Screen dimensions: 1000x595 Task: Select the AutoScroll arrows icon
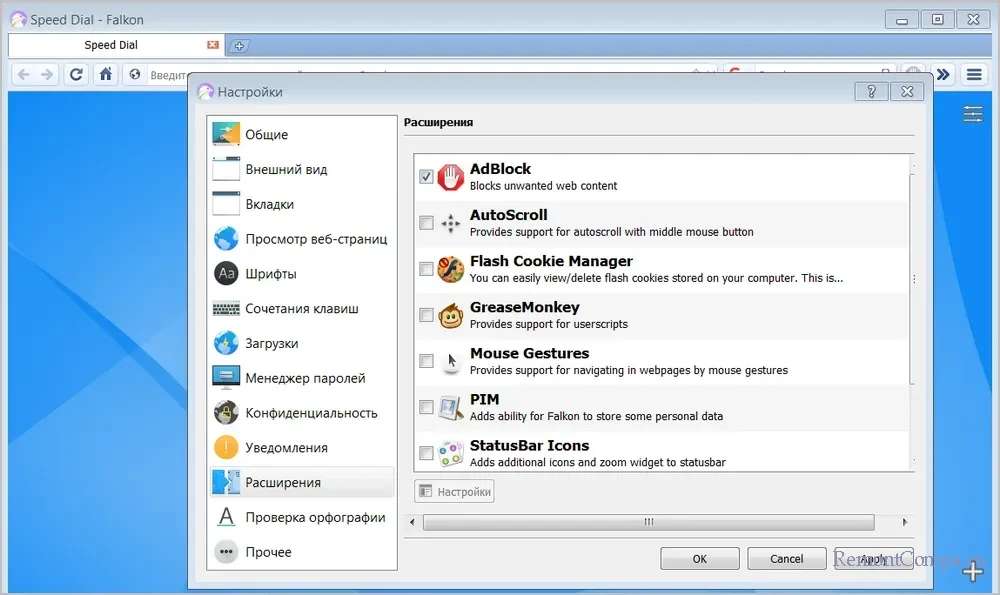click(x=450, y=223)
